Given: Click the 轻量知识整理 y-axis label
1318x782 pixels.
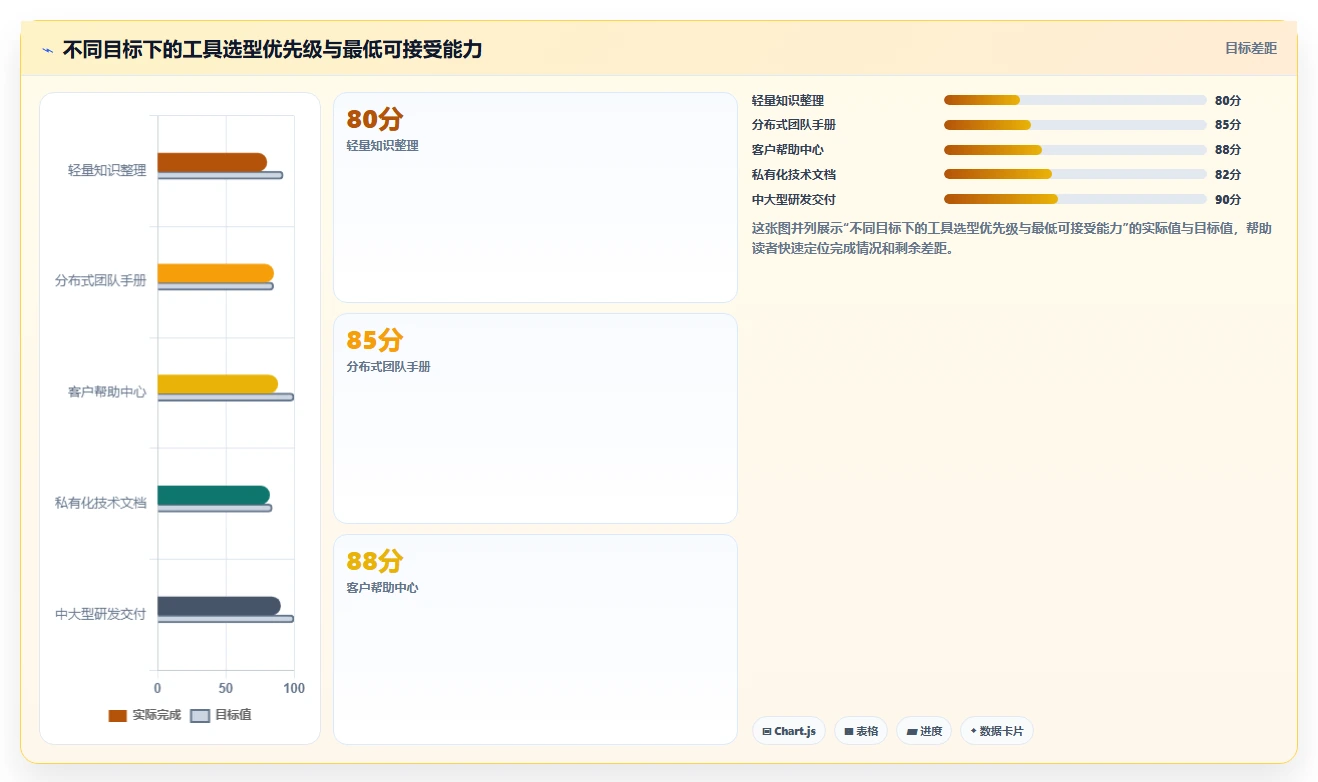Looking at the screenshot, I should (107, 171).
